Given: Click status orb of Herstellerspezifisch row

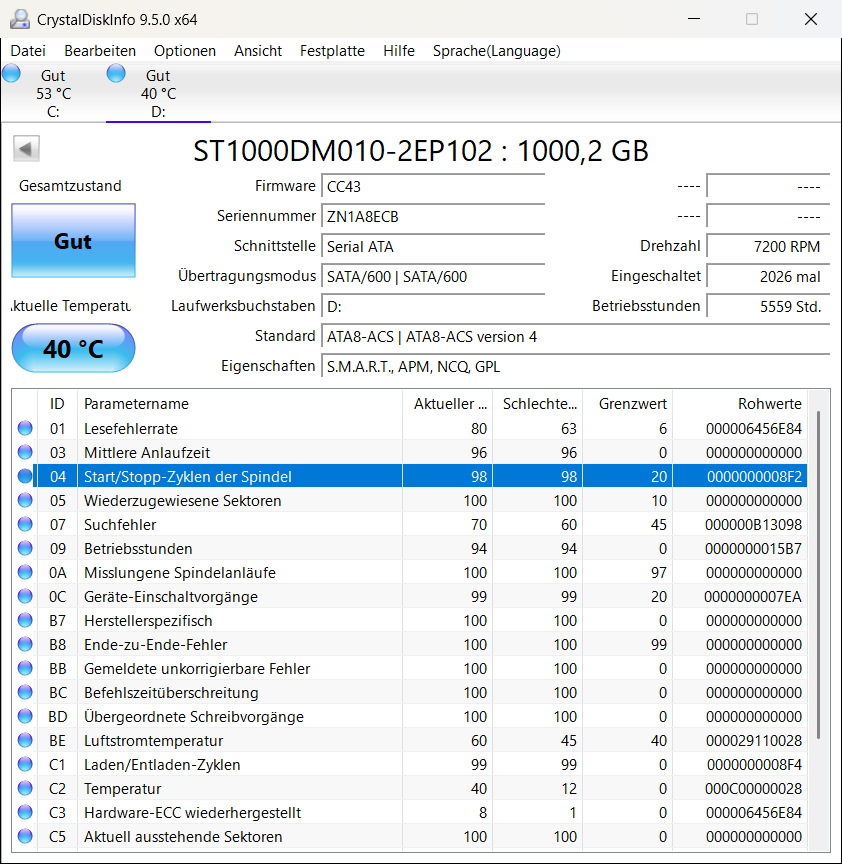Looking at the screenshot, I should pyautogui.click(x=25, y=620).
